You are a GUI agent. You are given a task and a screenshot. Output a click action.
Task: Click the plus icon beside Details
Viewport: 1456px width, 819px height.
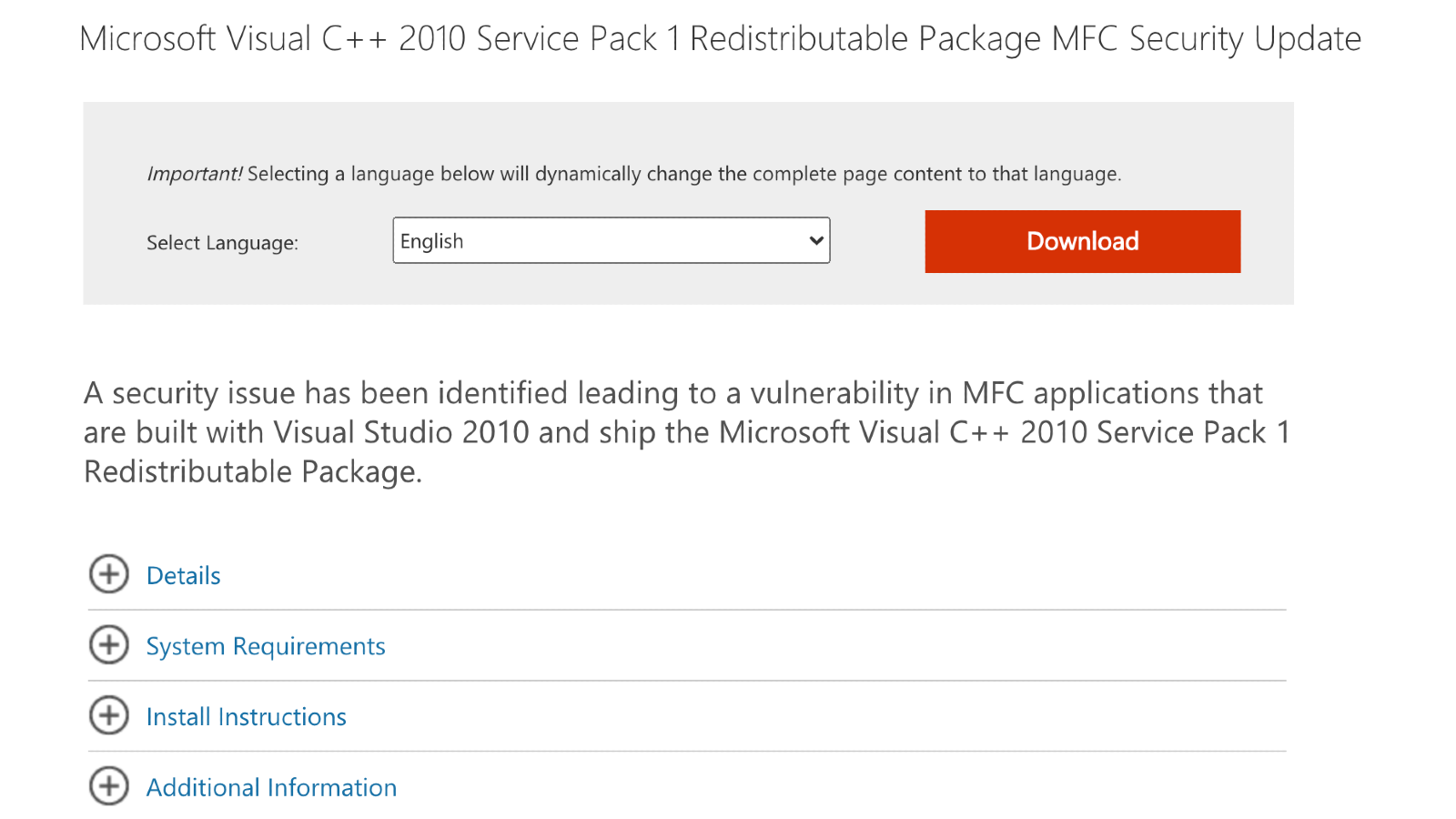[109, 574]
